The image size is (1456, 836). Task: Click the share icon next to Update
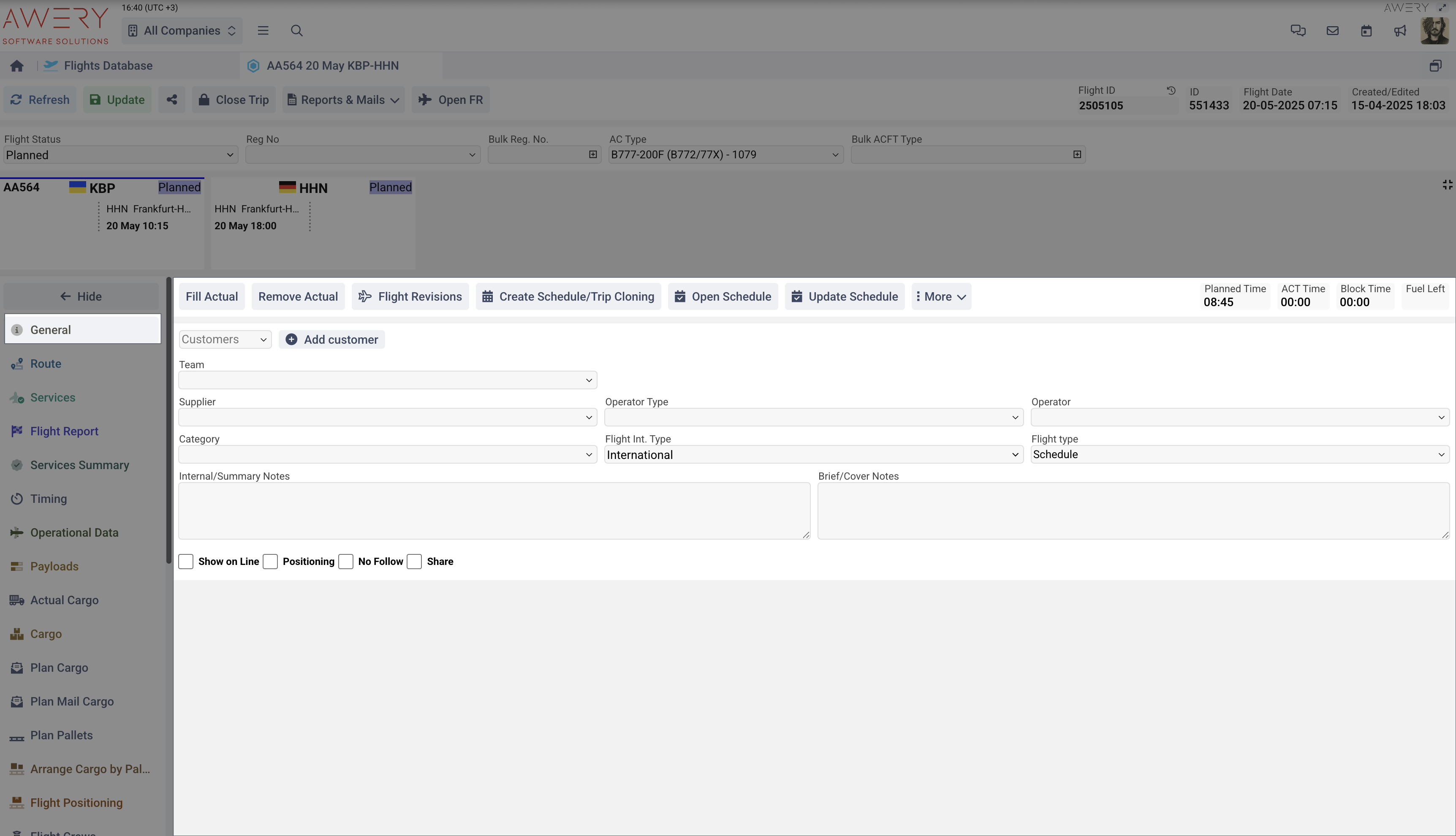pos(172,100)
